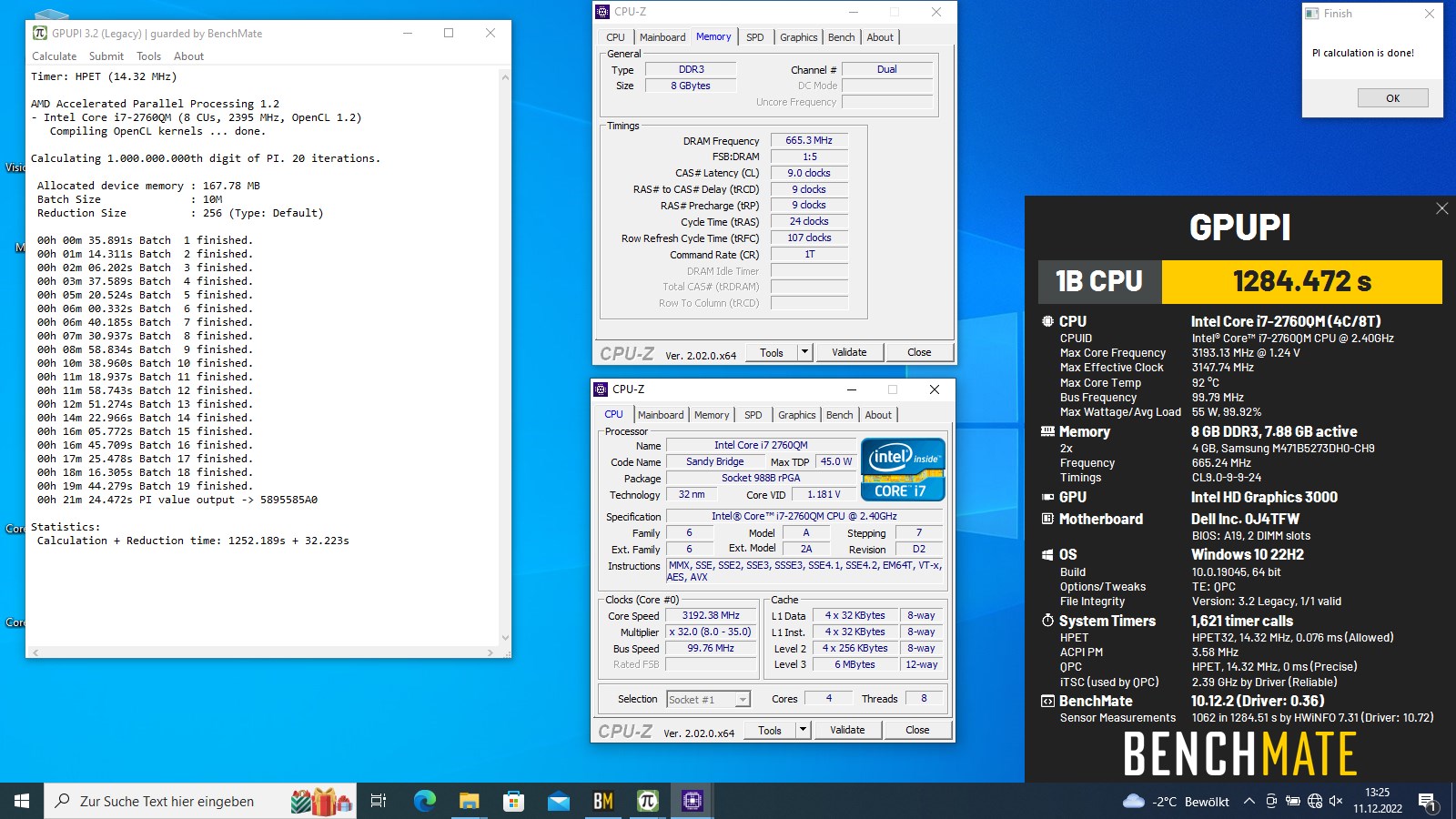The image size is (1456, 819).
Task: Expand Tools dropdown arrow in upper CPU-Z
Action: point(804,352)
